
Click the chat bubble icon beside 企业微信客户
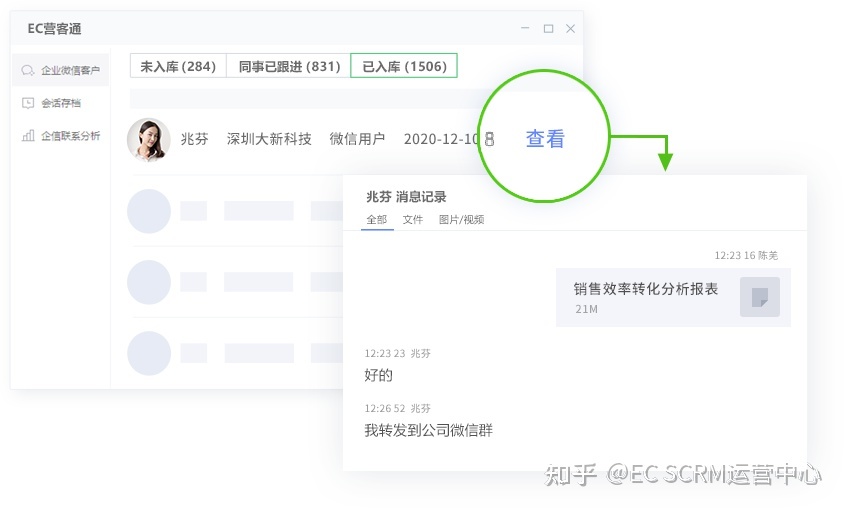(x=27, y=70)
